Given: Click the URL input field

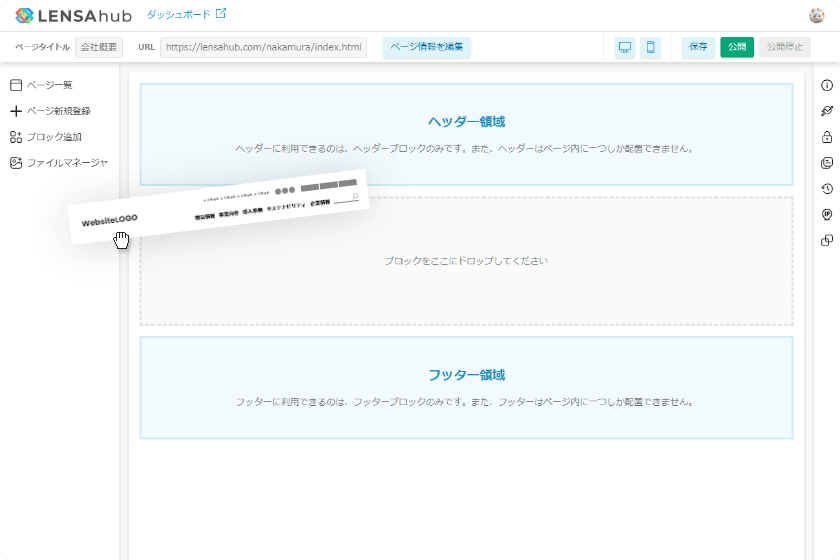Looking at the screenshot, I should coord(263,47).
